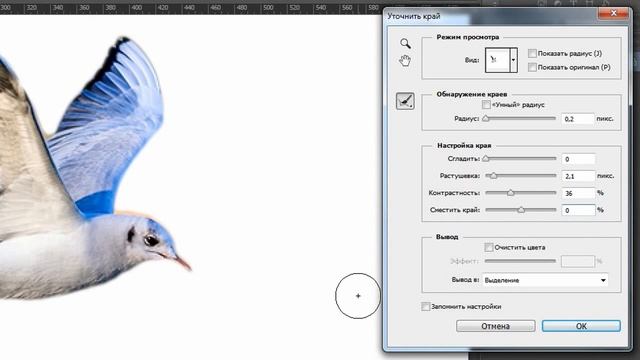Viewport: 640px width, 360px height.
Task: Click the Сместить край slider handle
Action: pos(521,210)
